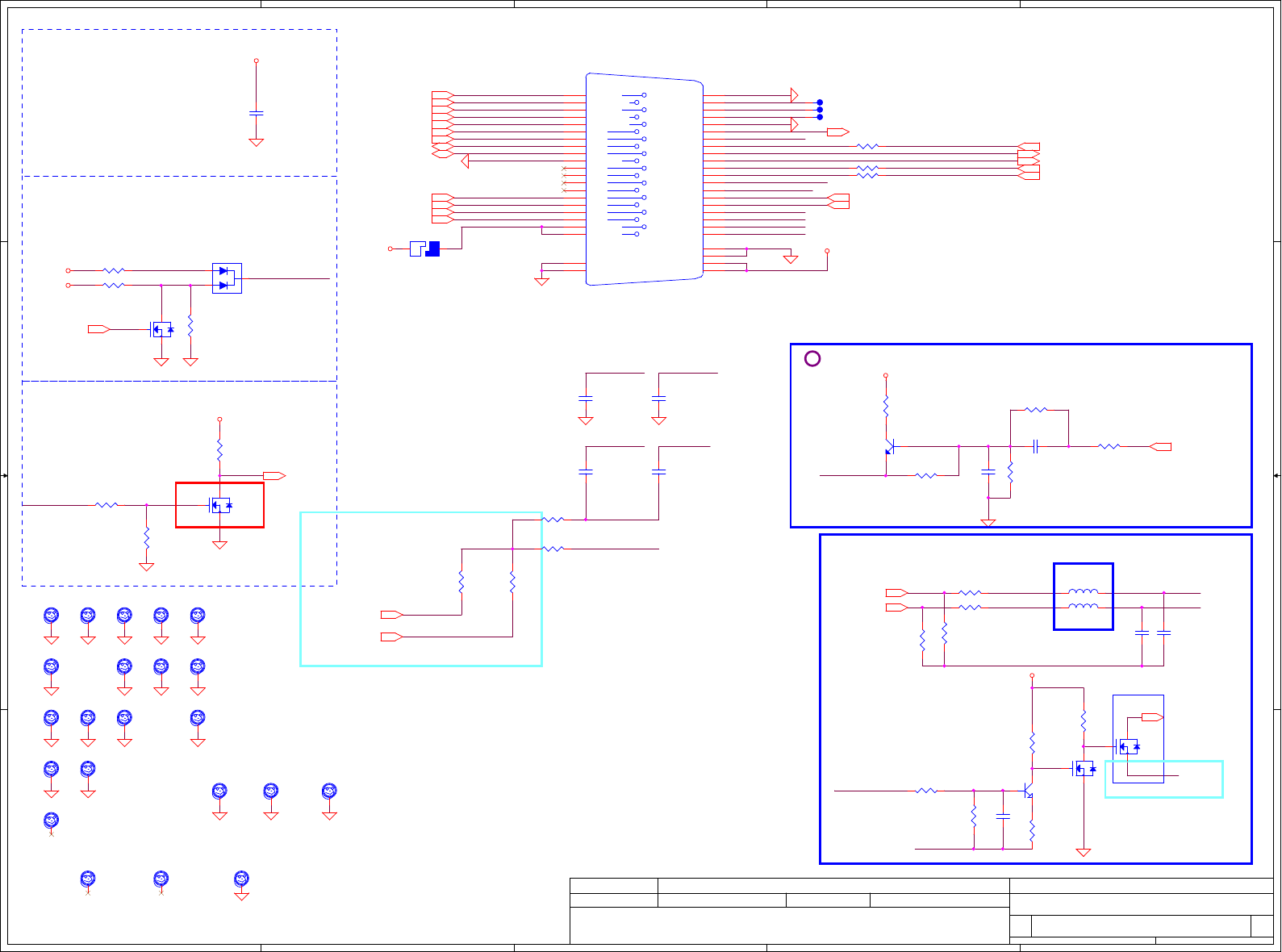This screenshot has width=1282, height=952.
Task: Select the jumper symbol left of the connector
Action: tap(424, 248)
